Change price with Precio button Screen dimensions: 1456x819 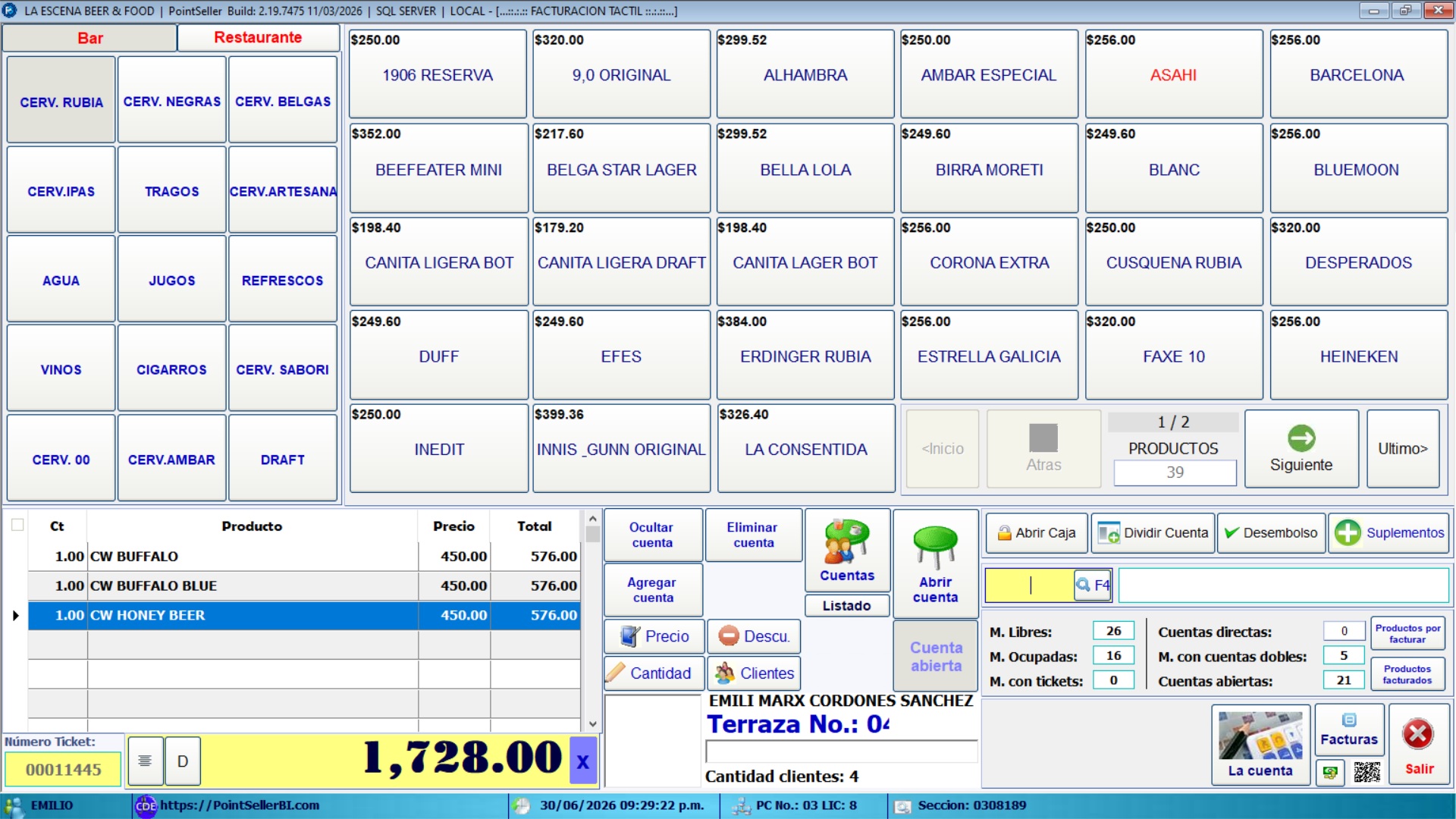(x=654, y=636)
